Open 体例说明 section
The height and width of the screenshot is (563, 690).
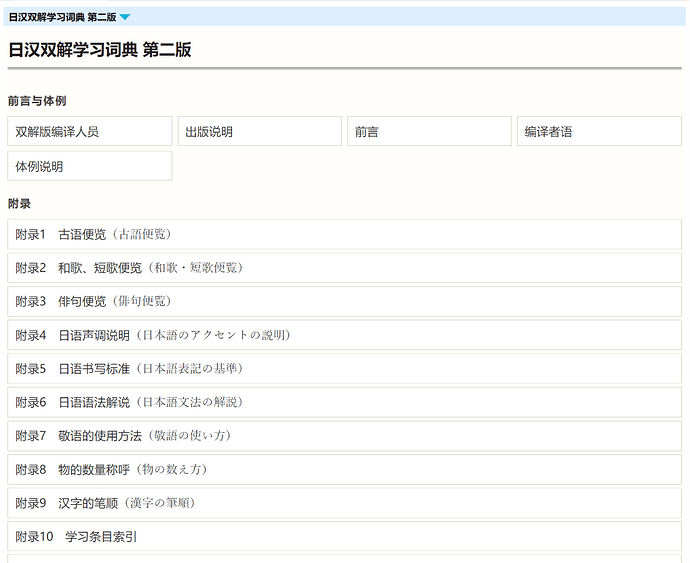click(90, 166)
